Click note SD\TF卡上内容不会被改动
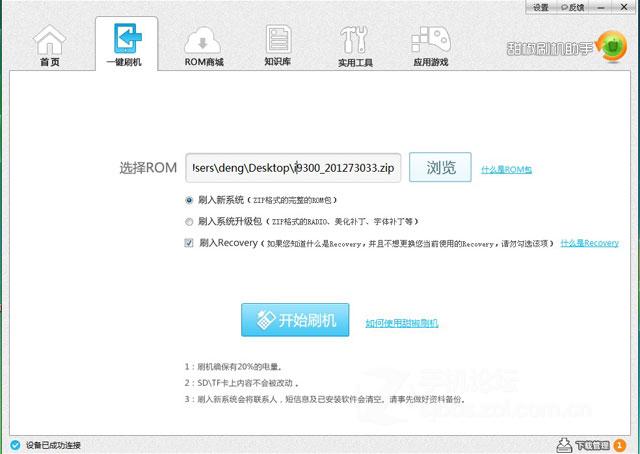The height and width of the screenshot is (454, 640). click(x=242, y=383)
